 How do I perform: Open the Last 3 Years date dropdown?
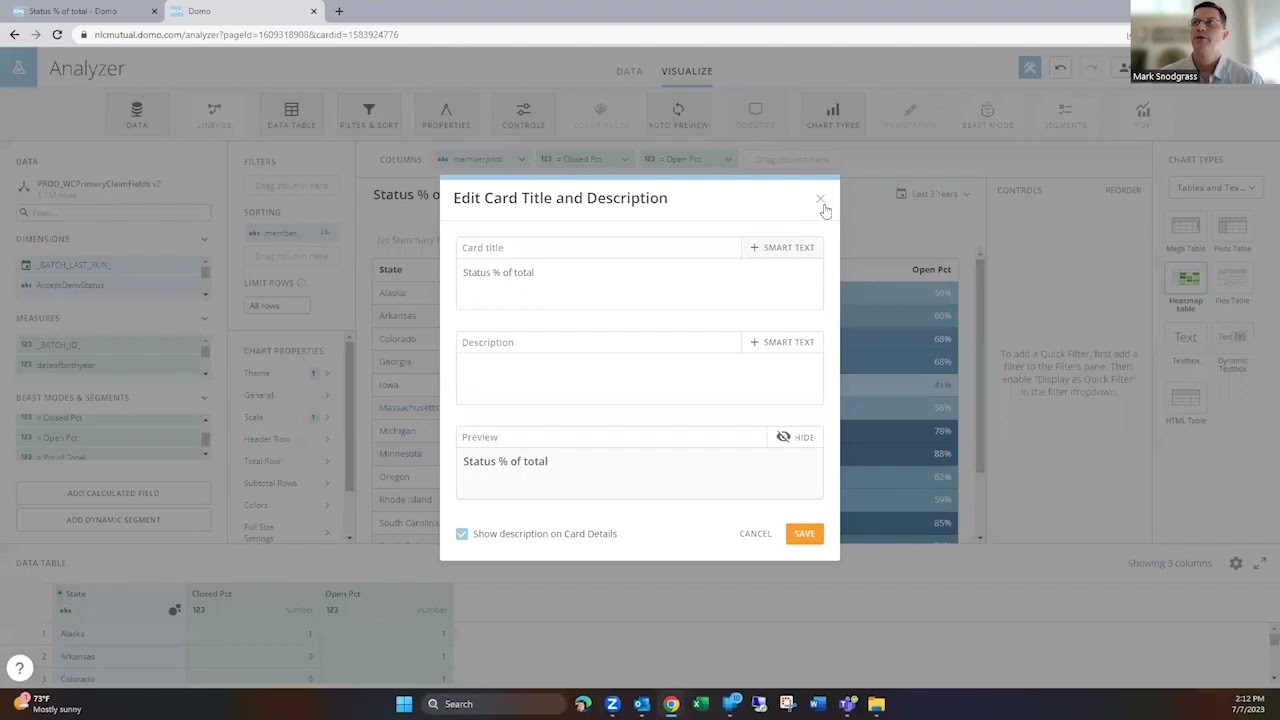tap(933, 194)
